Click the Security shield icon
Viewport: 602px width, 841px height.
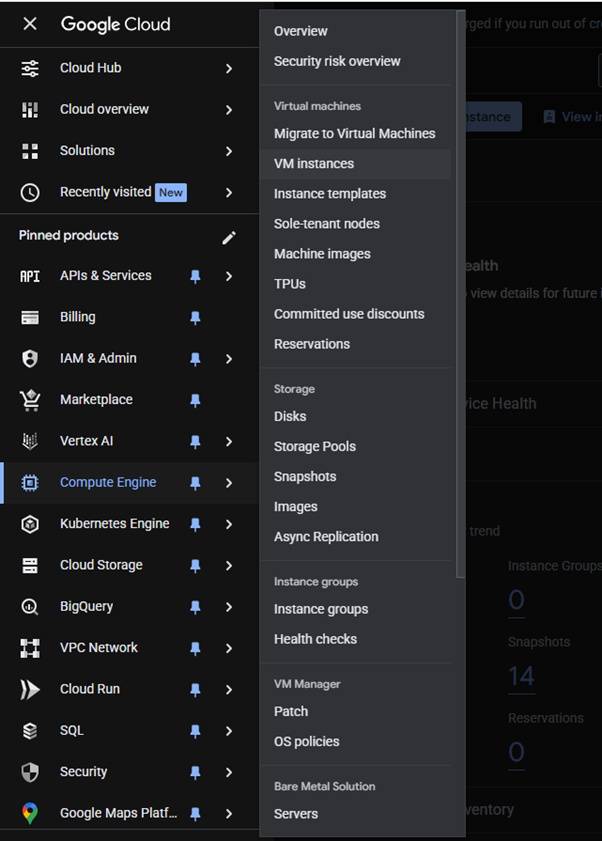pos(30,772)
